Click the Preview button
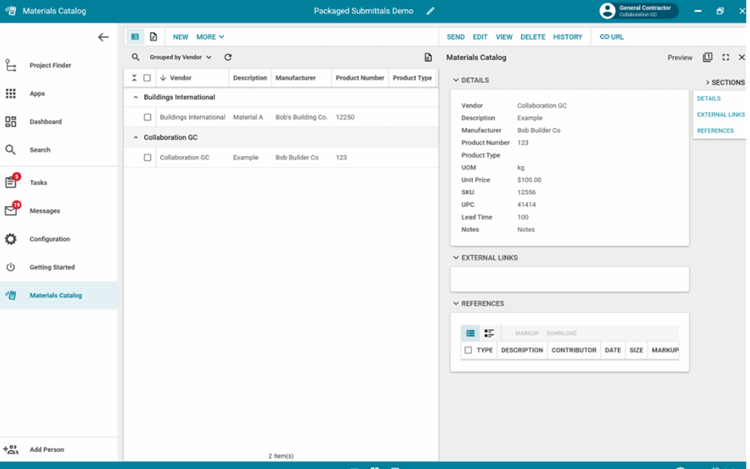The height and width of the screenshot is (469, 750). point(680,58)
